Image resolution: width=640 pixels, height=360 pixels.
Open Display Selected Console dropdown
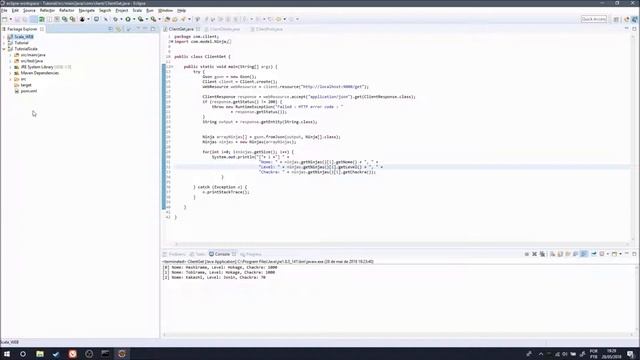pos(608,254)
